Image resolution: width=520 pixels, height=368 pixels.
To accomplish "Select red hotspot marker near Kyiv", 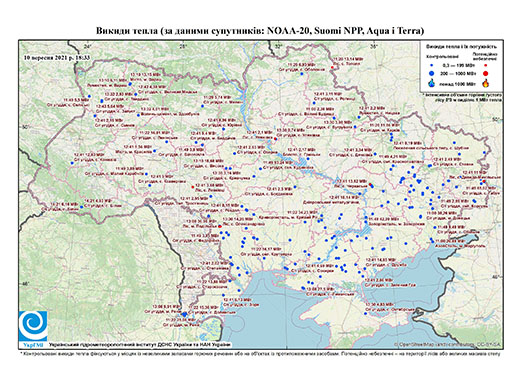I will 275,139.
